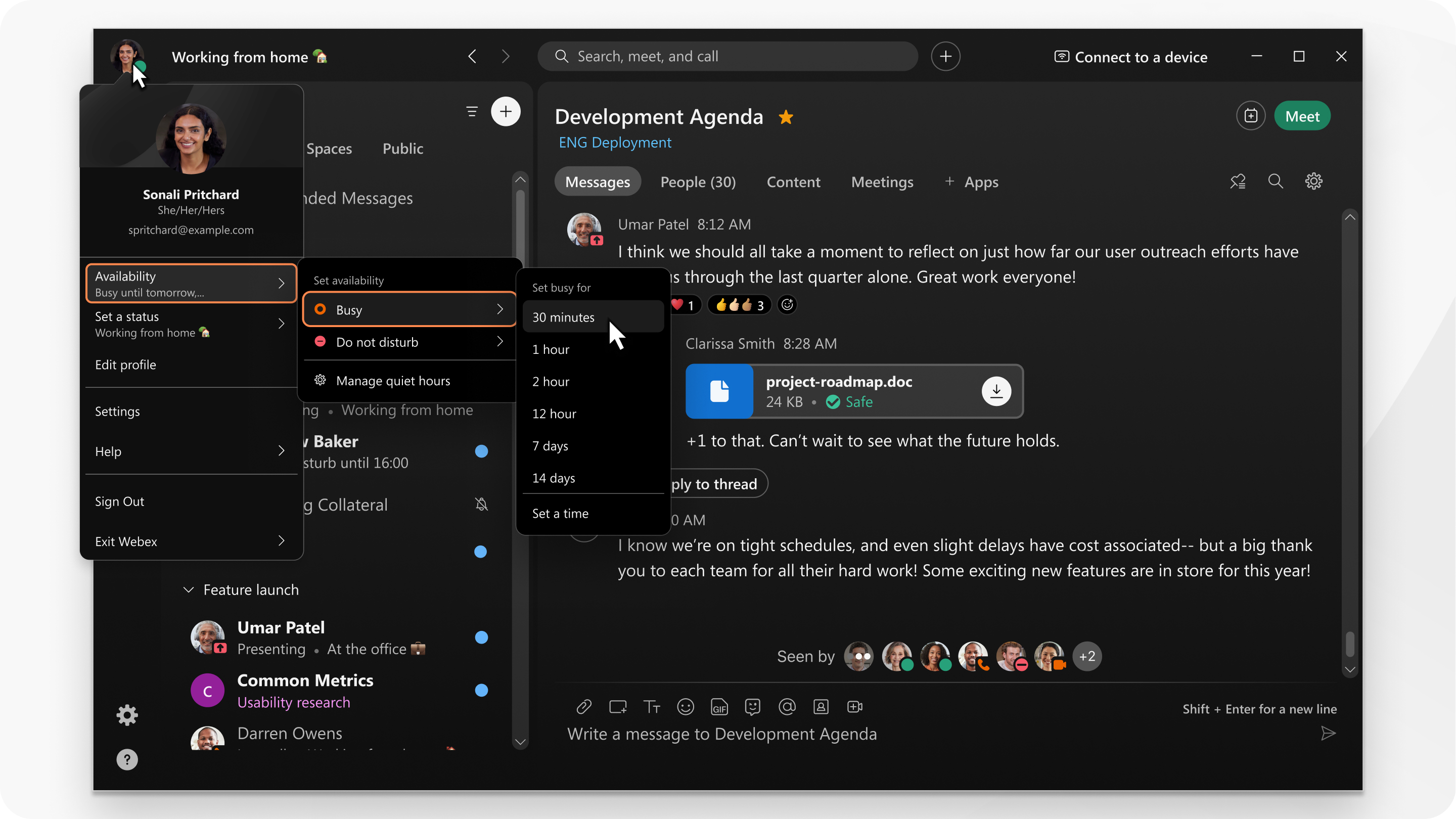Switch to the Content tab in Development Agenda
This screenshot has width=1456, height=819.
(793, 182)
